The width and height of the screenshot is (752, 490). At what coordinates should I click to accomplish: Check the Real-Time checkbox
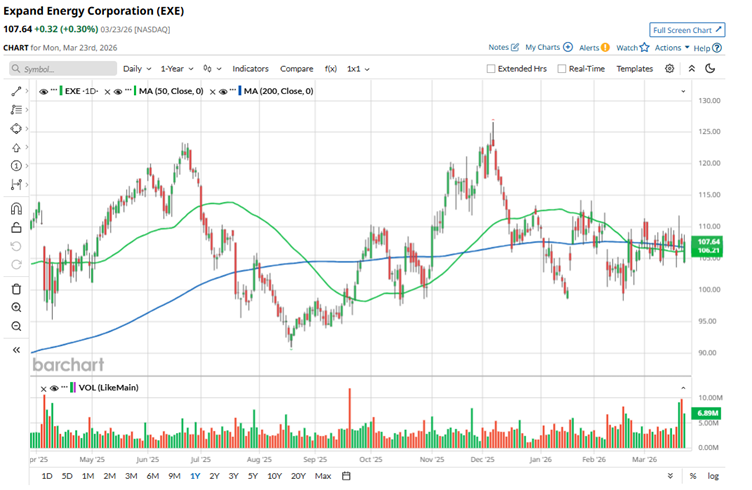click(x=562, y=69)
